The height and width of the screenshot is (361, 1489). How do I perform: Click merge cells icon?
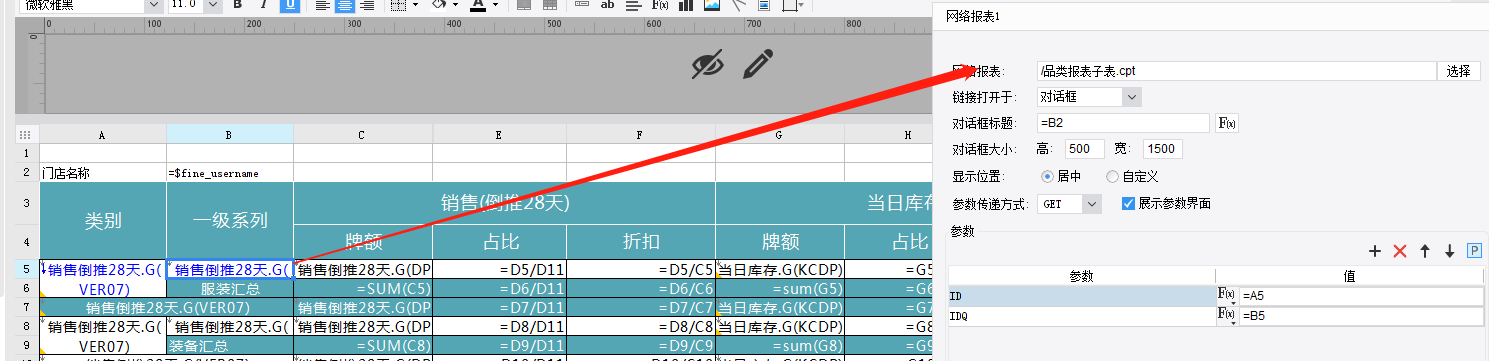(x=524, y=5)
